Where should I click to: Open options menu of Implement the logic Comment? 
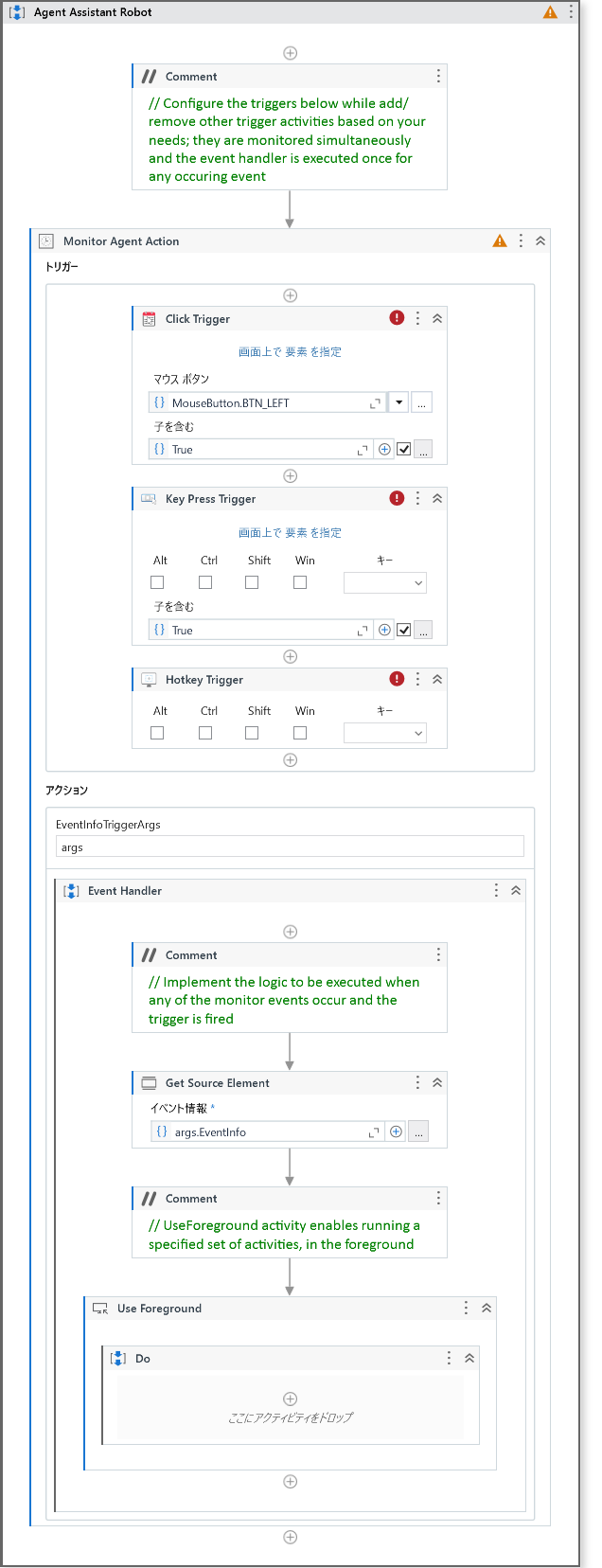[x=438, y=954]
